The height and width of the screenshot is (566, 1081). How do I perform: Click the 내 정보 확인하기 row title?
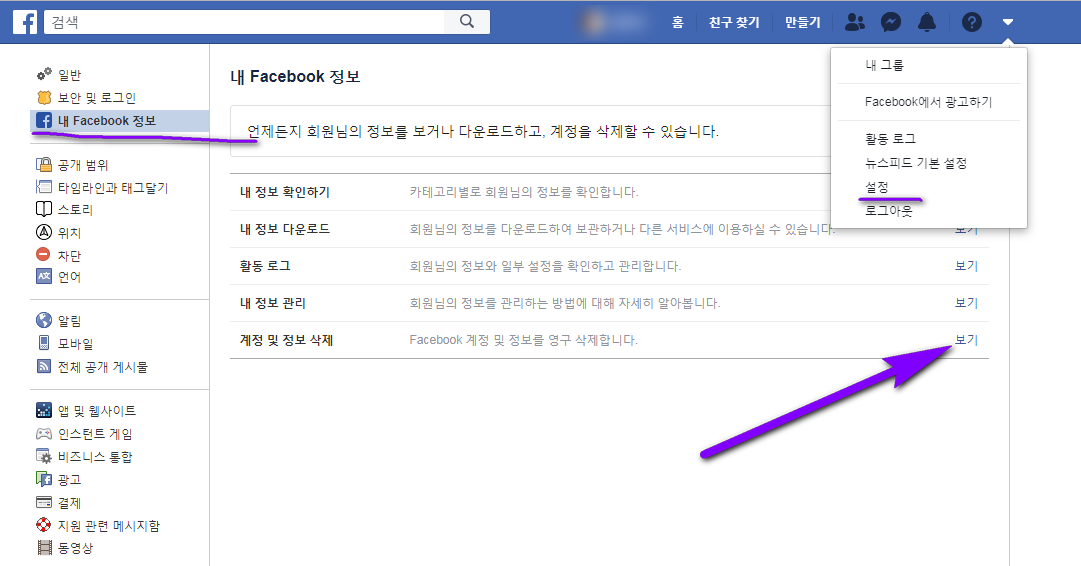285,192
